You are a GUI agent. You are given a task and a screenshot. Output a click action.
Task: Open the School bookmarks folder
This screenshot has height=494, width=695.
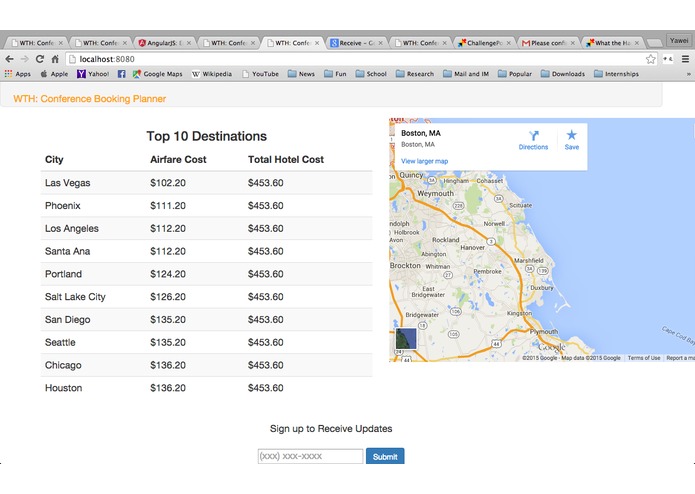[371, 74]
